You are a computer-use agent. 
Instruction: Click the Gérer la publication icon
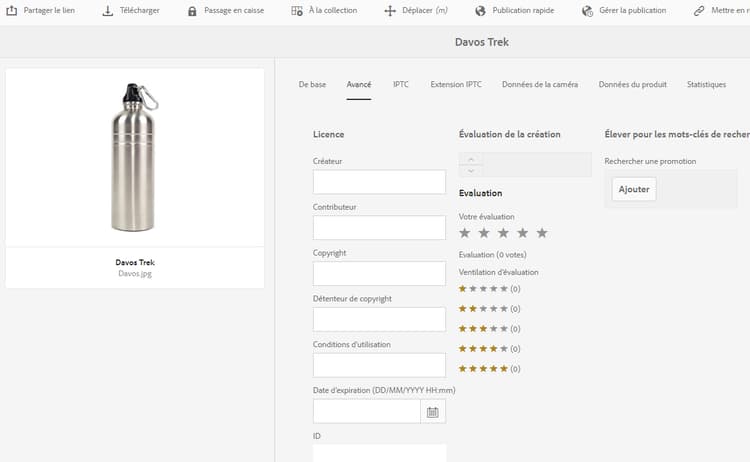[587, 11]
